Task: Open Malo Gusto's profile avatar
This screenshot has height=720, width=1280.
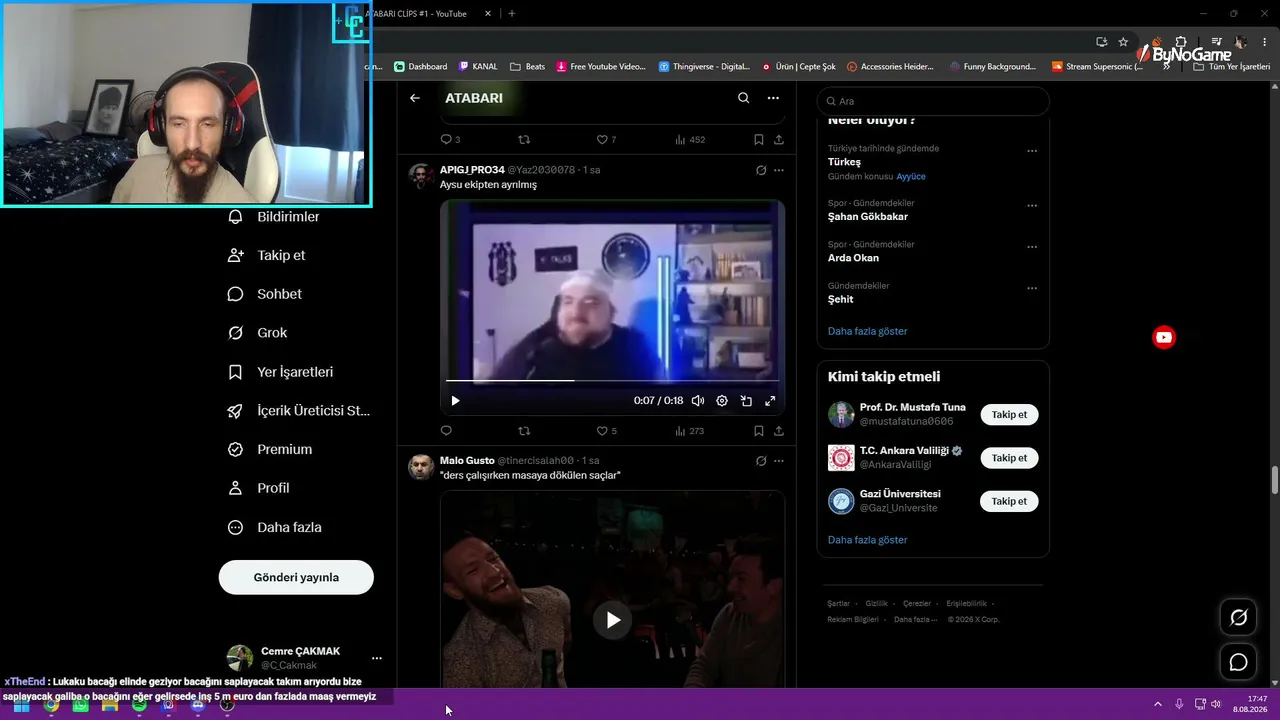Action: pos(421,467)
